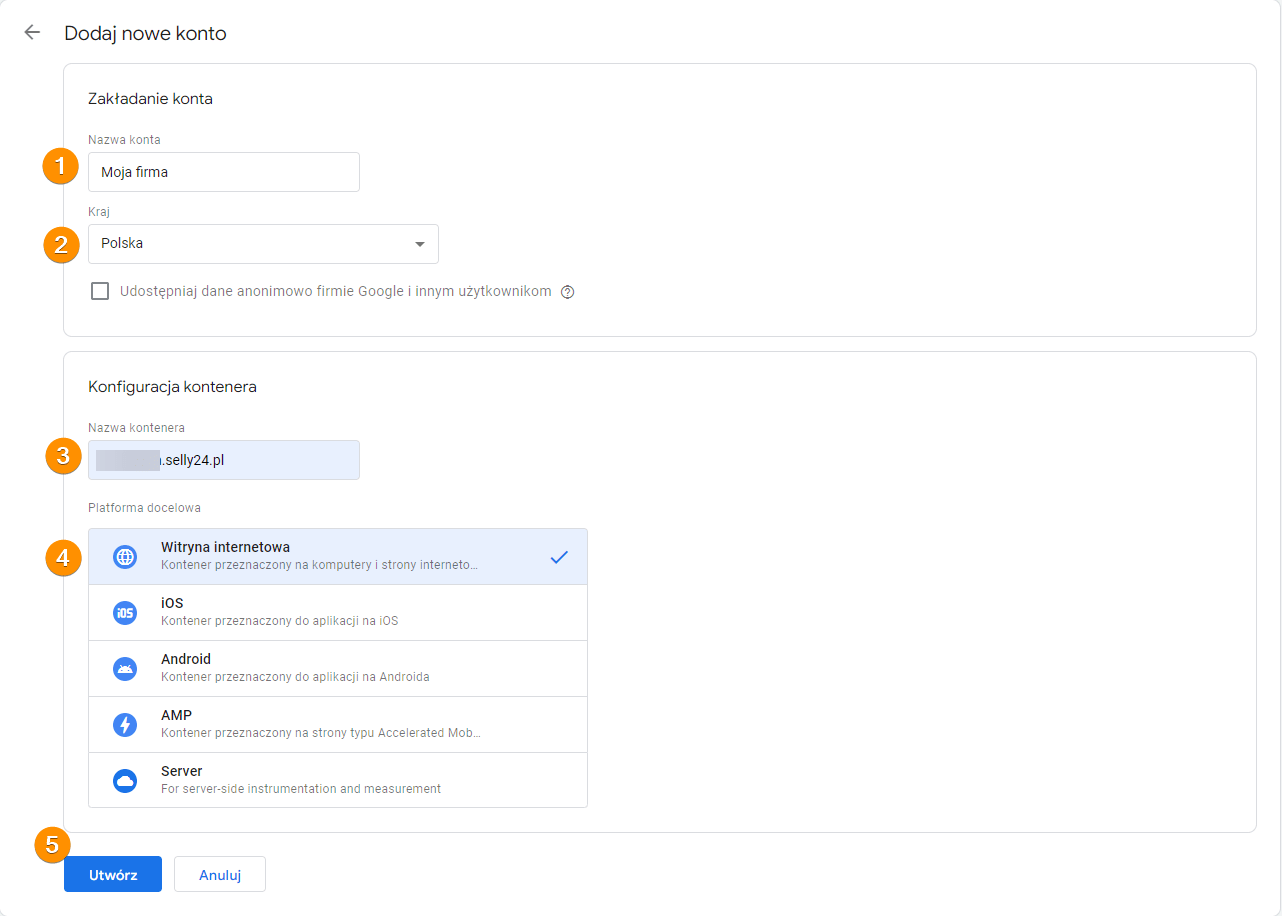Select the iOS platform option
This screenshot has width=1282, height=916.
pos(337,612)
